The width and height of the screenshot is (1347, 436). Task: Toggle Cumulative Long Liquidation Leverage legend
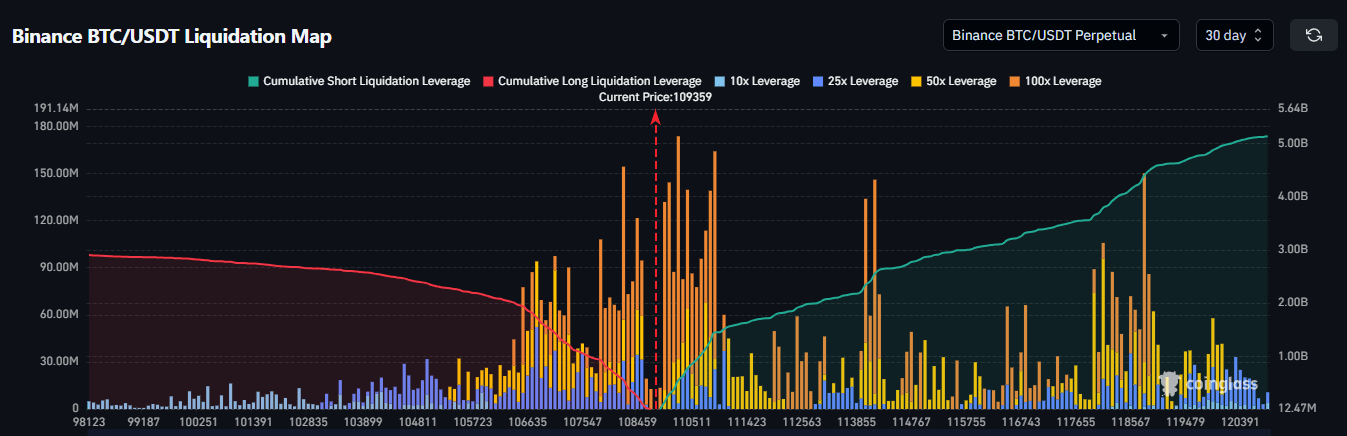(592, 81)
